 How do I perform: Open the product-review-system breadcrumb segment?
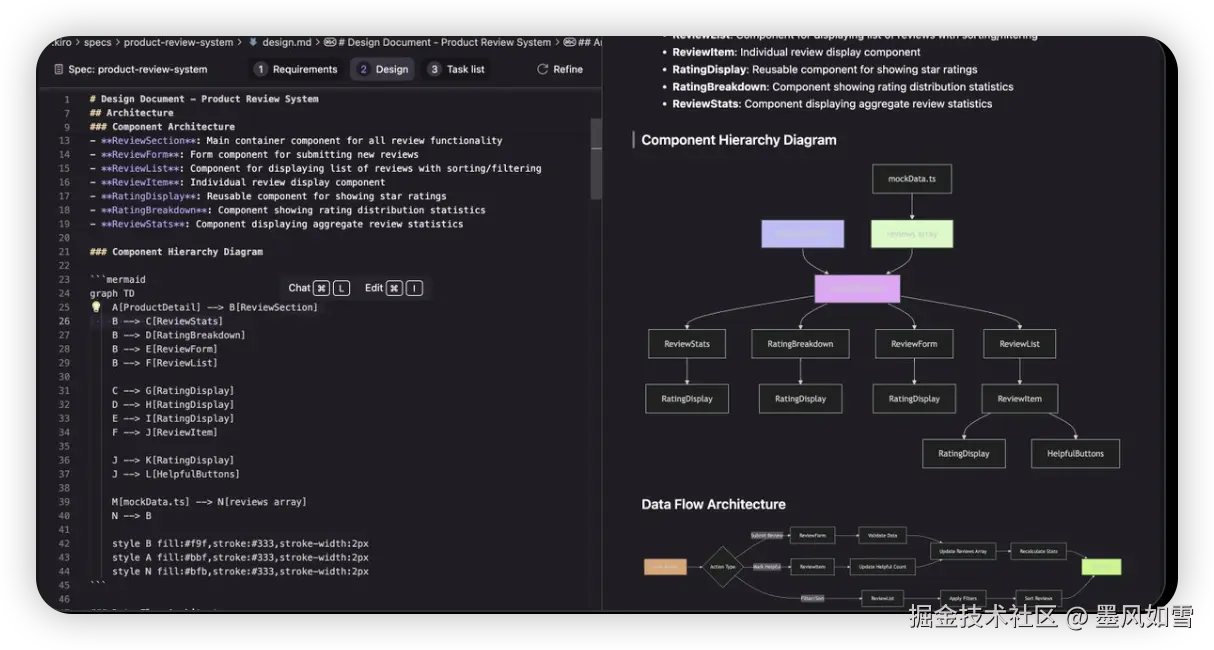[178, 43]
